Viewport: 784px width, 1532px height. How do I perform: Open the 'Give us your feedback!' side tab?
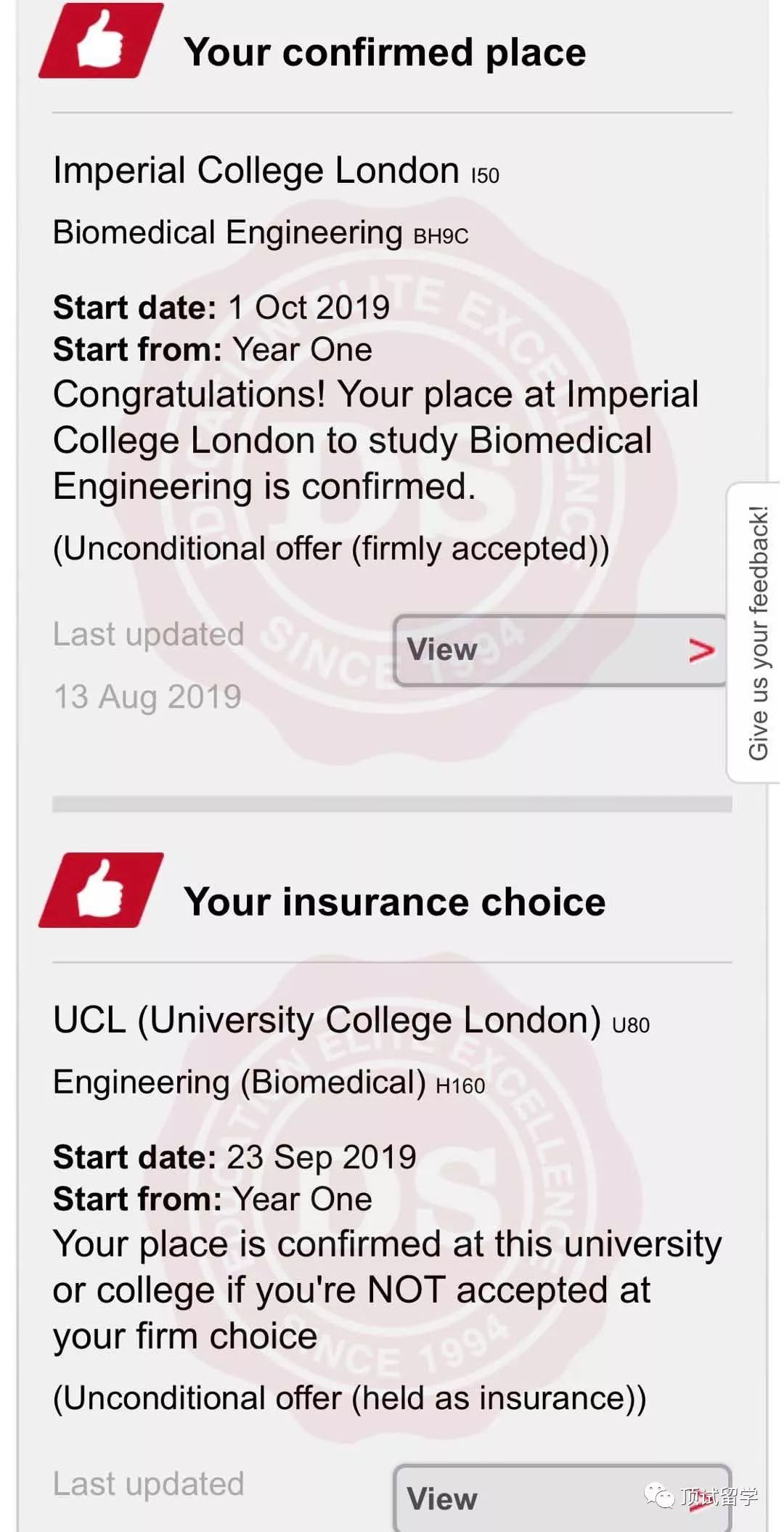[757, 632]
